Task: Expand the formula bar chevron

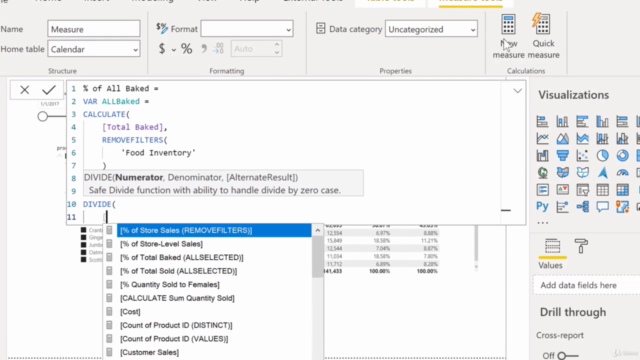Action: tap(518, 91)
